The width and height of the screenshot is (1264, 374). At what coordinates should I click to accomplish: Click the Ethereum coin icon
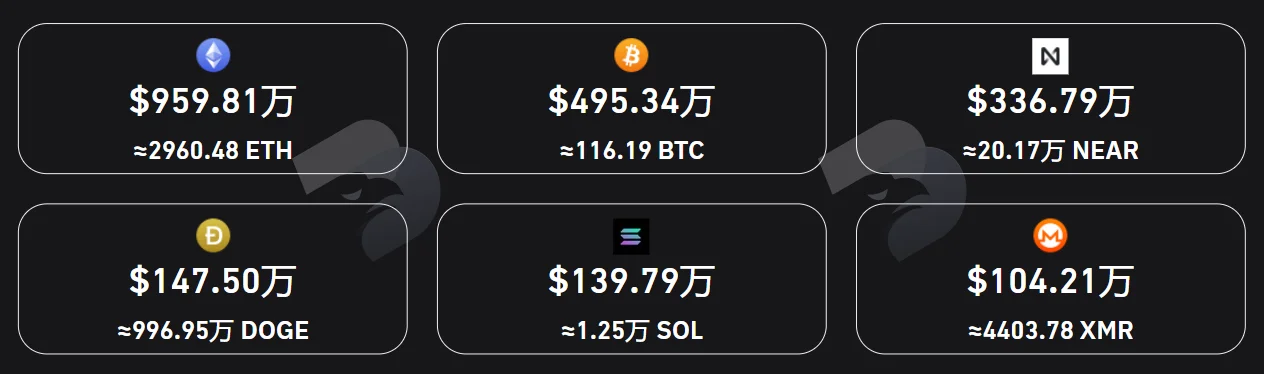(x=212, y=56)
